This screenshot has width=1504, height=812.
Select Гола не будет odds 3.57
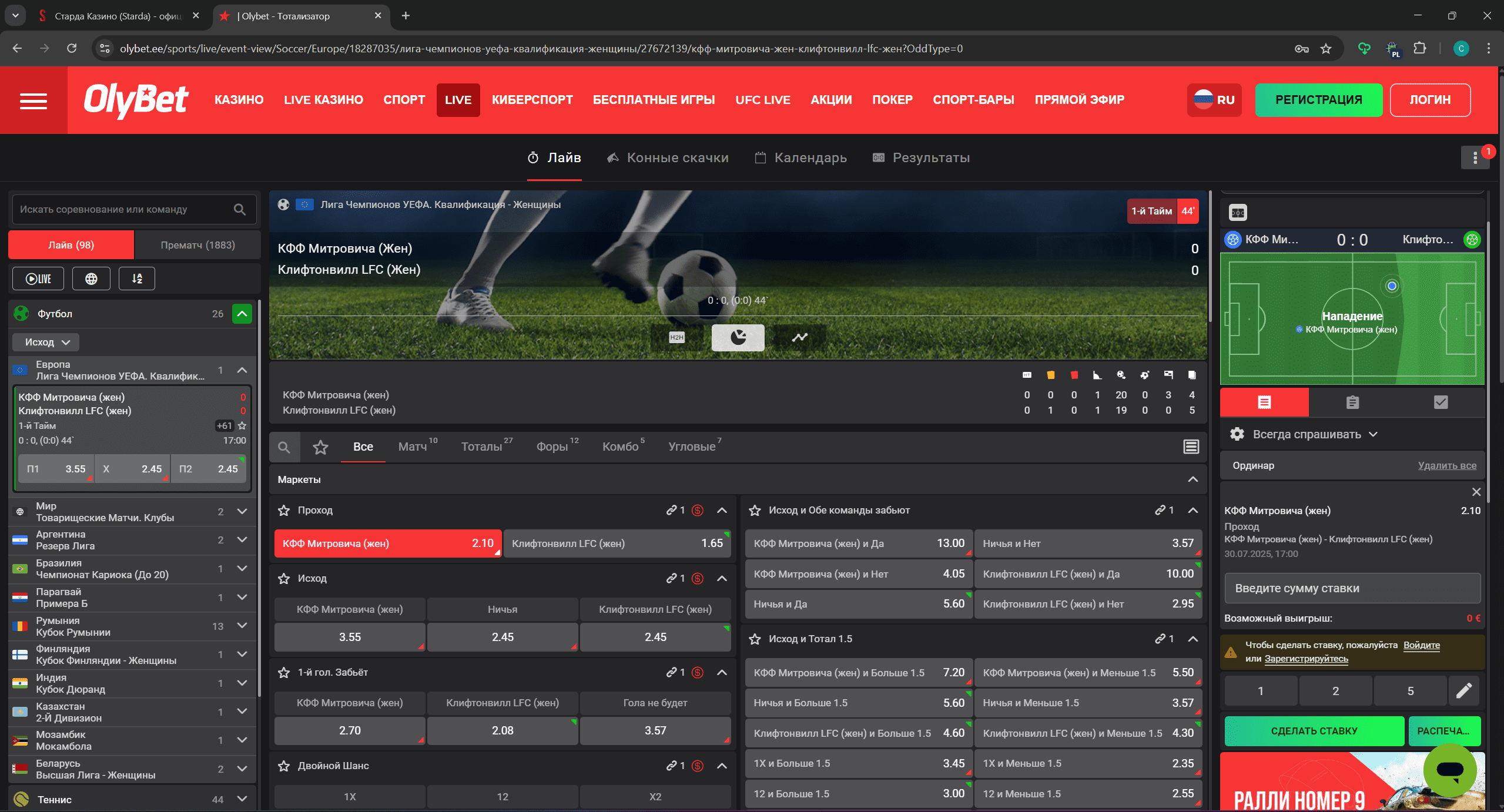[x=655, y=730]
